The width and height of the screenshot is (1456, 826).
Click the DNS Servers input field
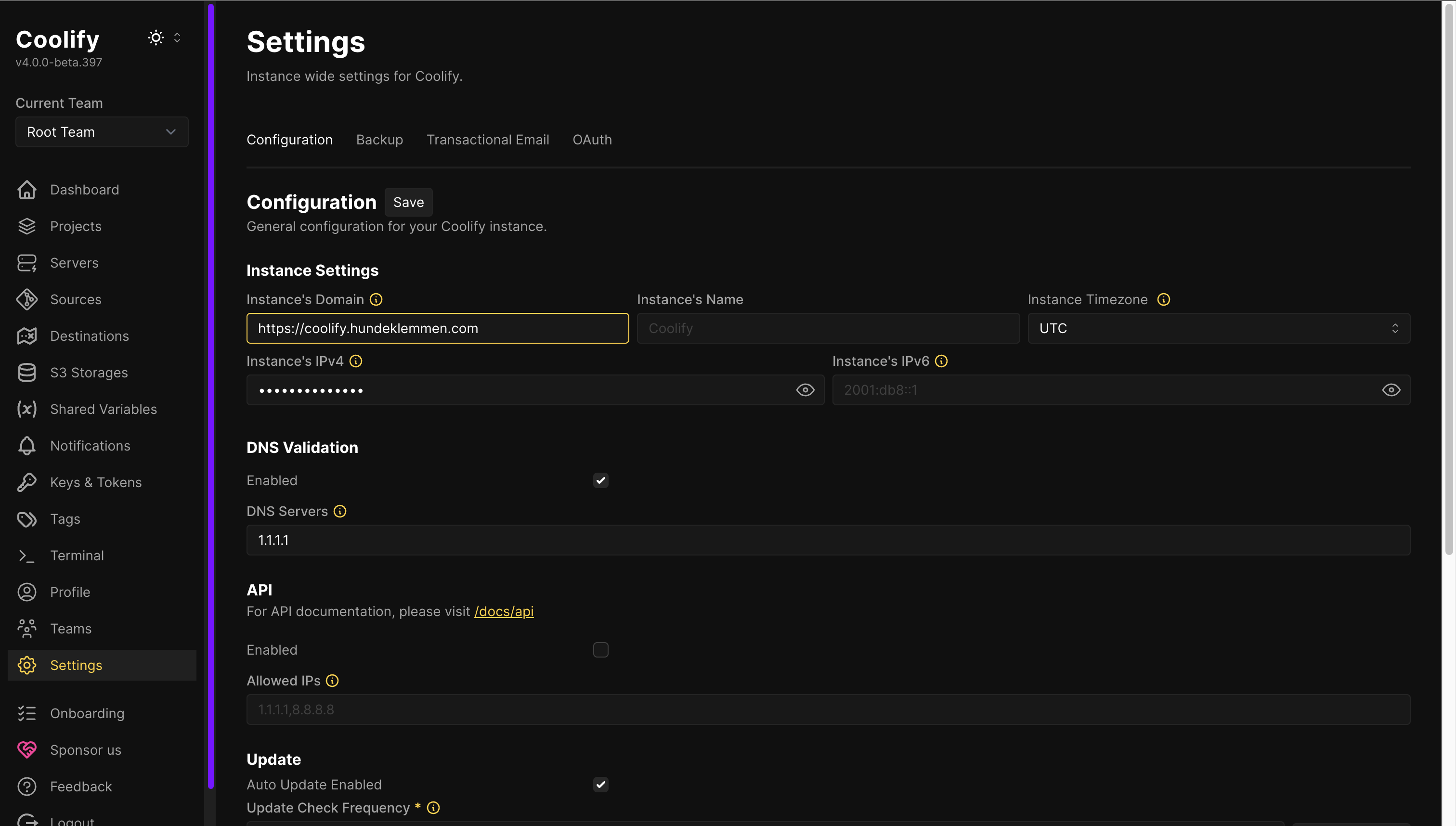pos(828,540)
